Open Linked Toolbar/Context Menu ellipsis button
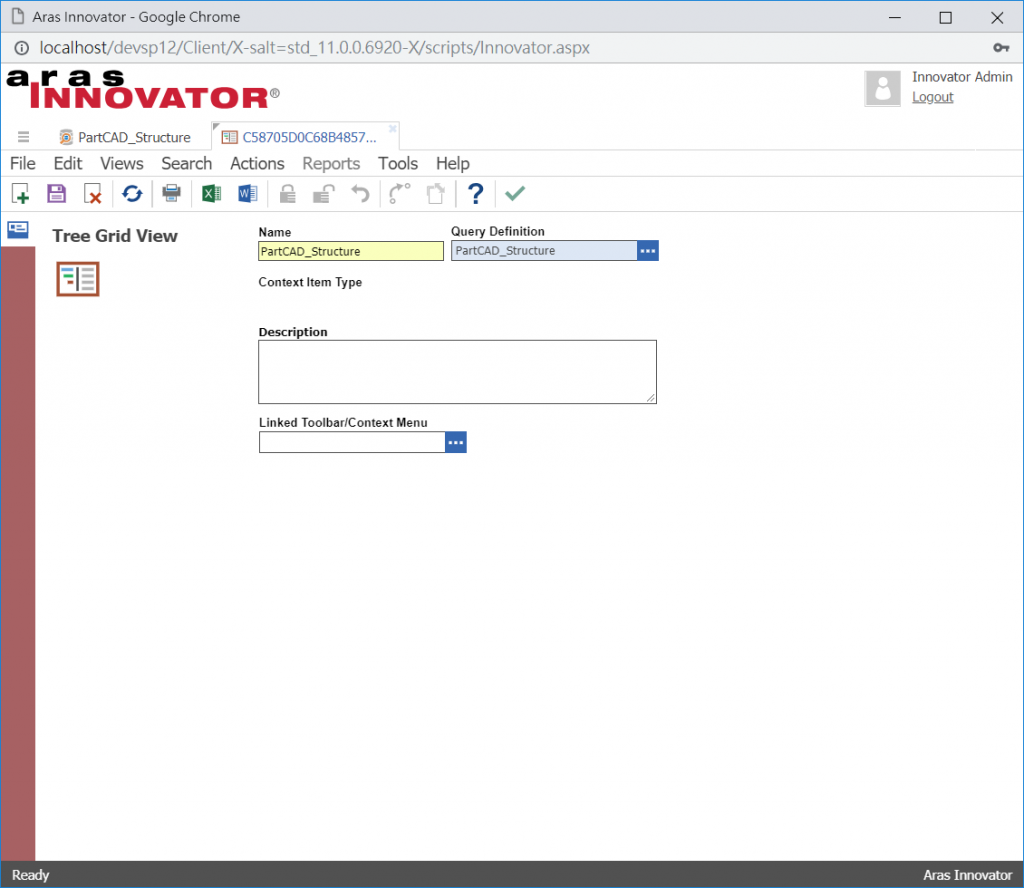Viewport: 1024px width, 888px height. click(x=456, y=442)
